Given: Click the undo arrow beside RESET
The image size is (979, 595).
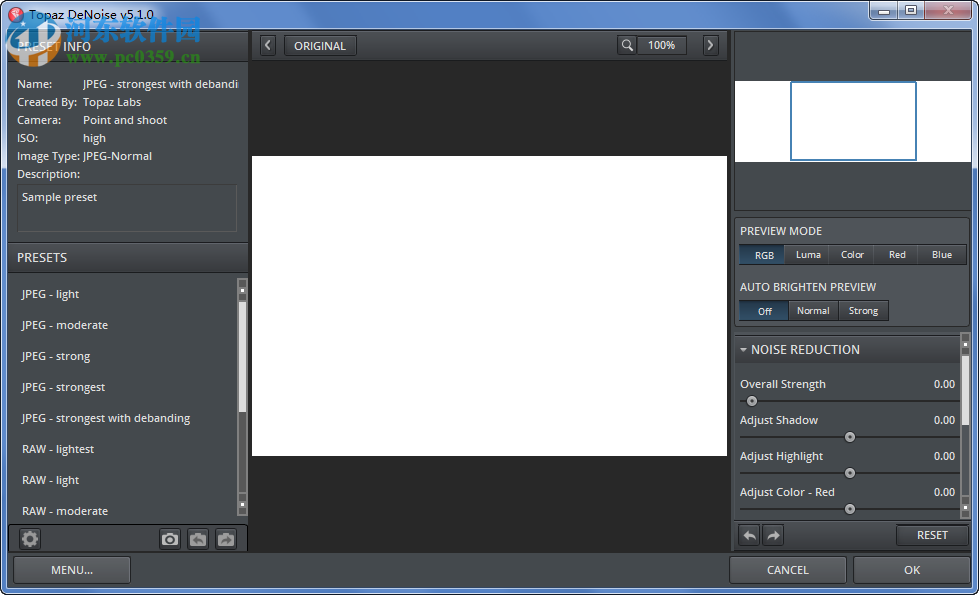Looking at the screenshot, I should click(749, 535).
